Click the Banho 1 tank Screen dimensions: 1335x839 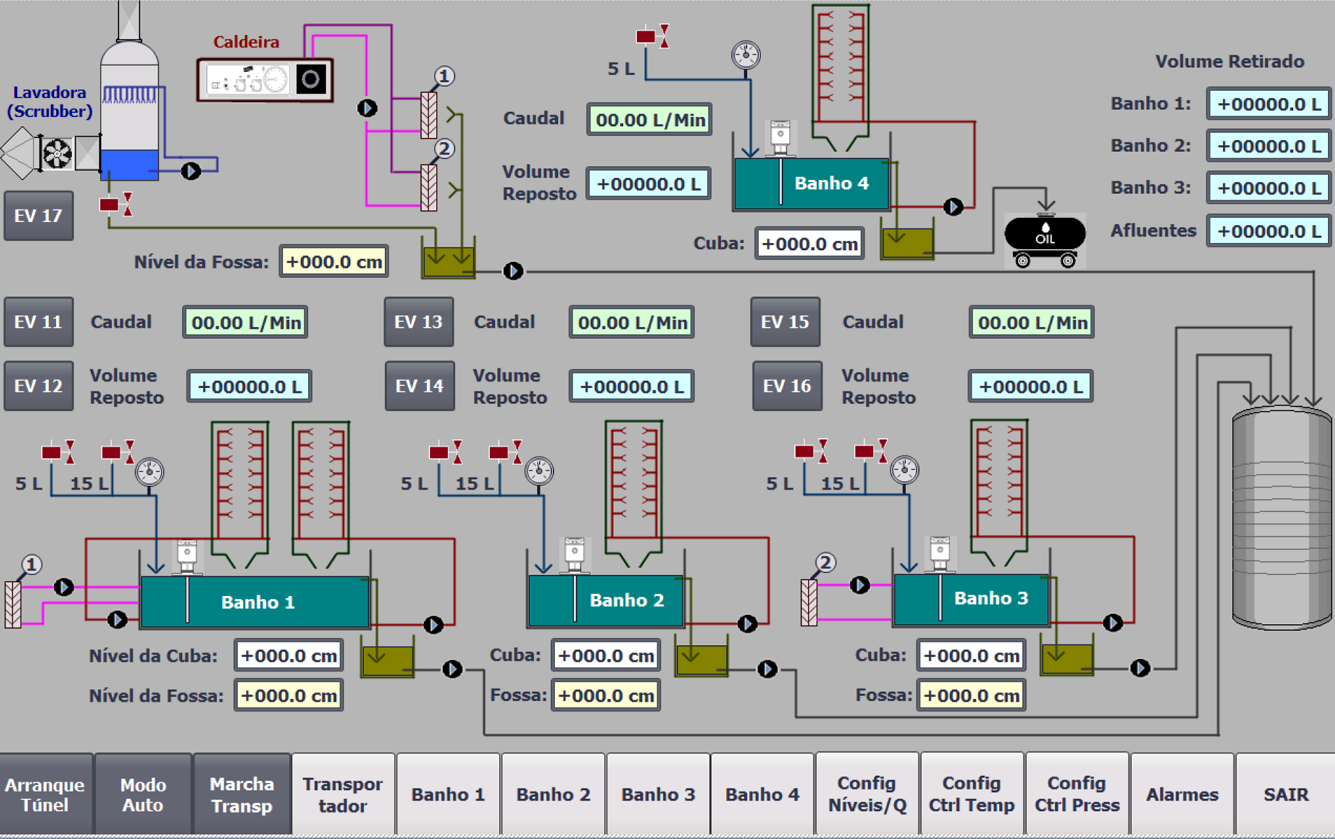click(256, 603)
